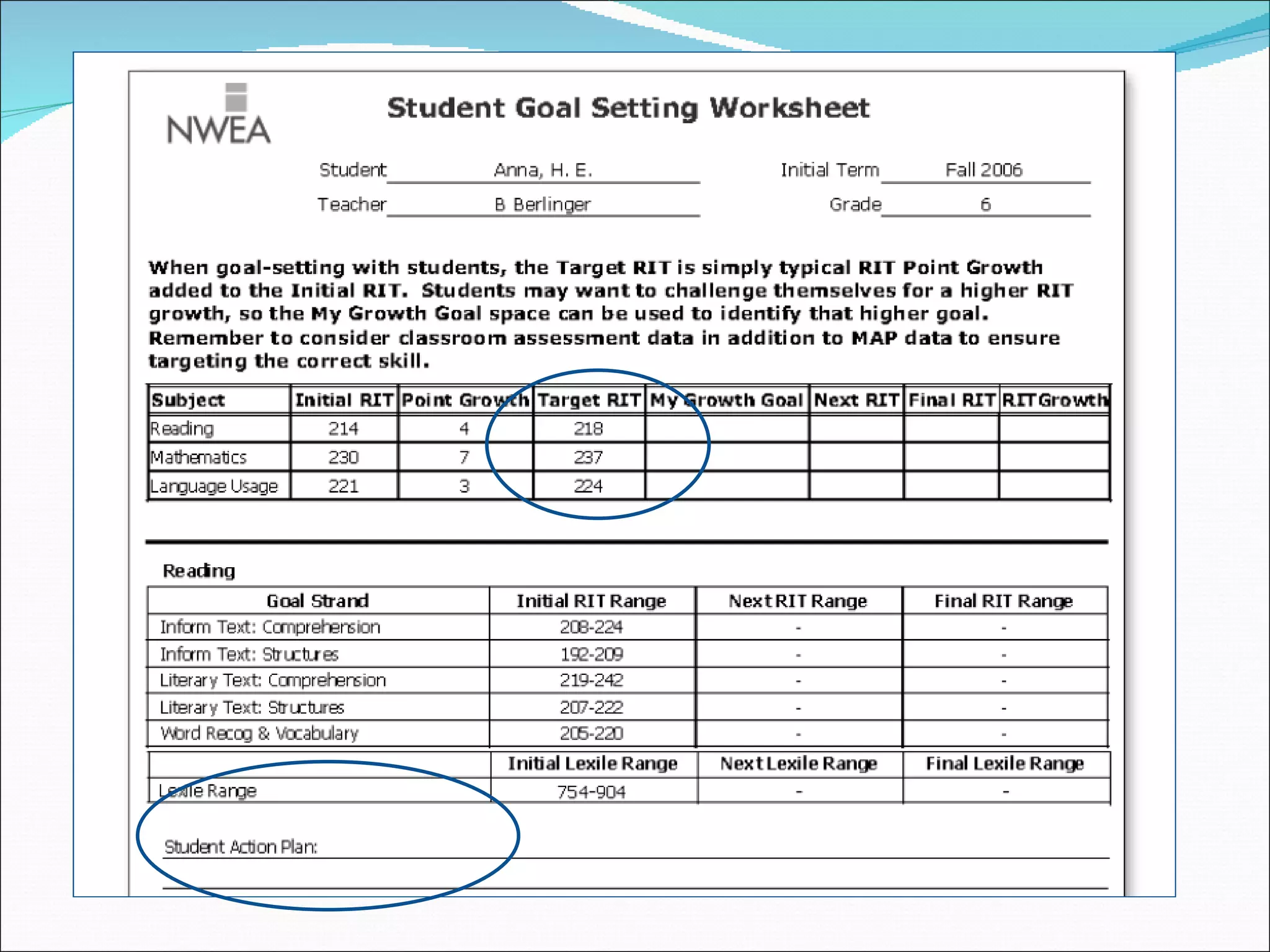Select the Mathematics Initial RIT value 230
Screen dimensions: 1270x952
click(343, 457)
